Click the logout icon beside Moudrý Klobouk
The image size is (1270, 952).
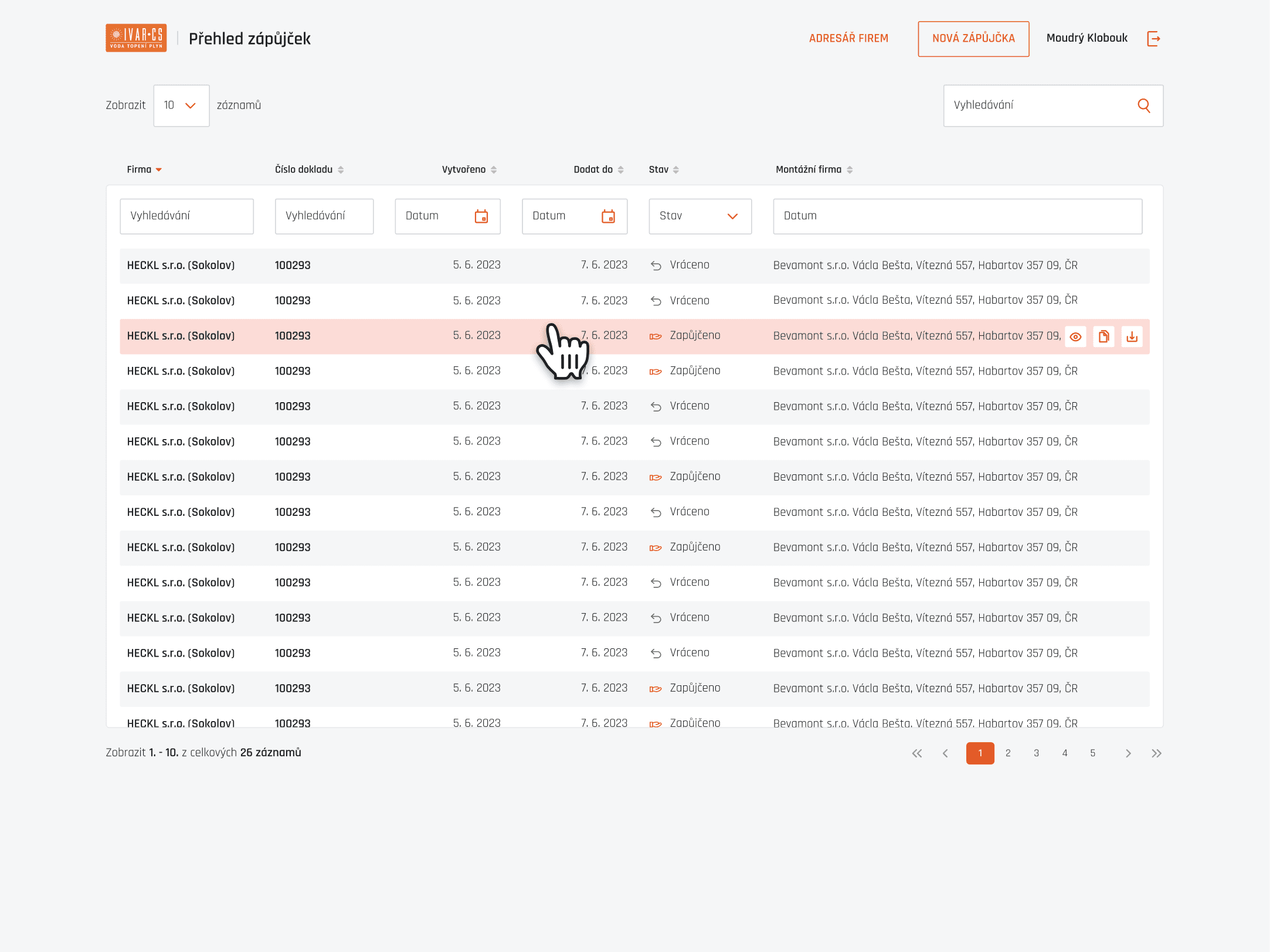point(1153,39)
